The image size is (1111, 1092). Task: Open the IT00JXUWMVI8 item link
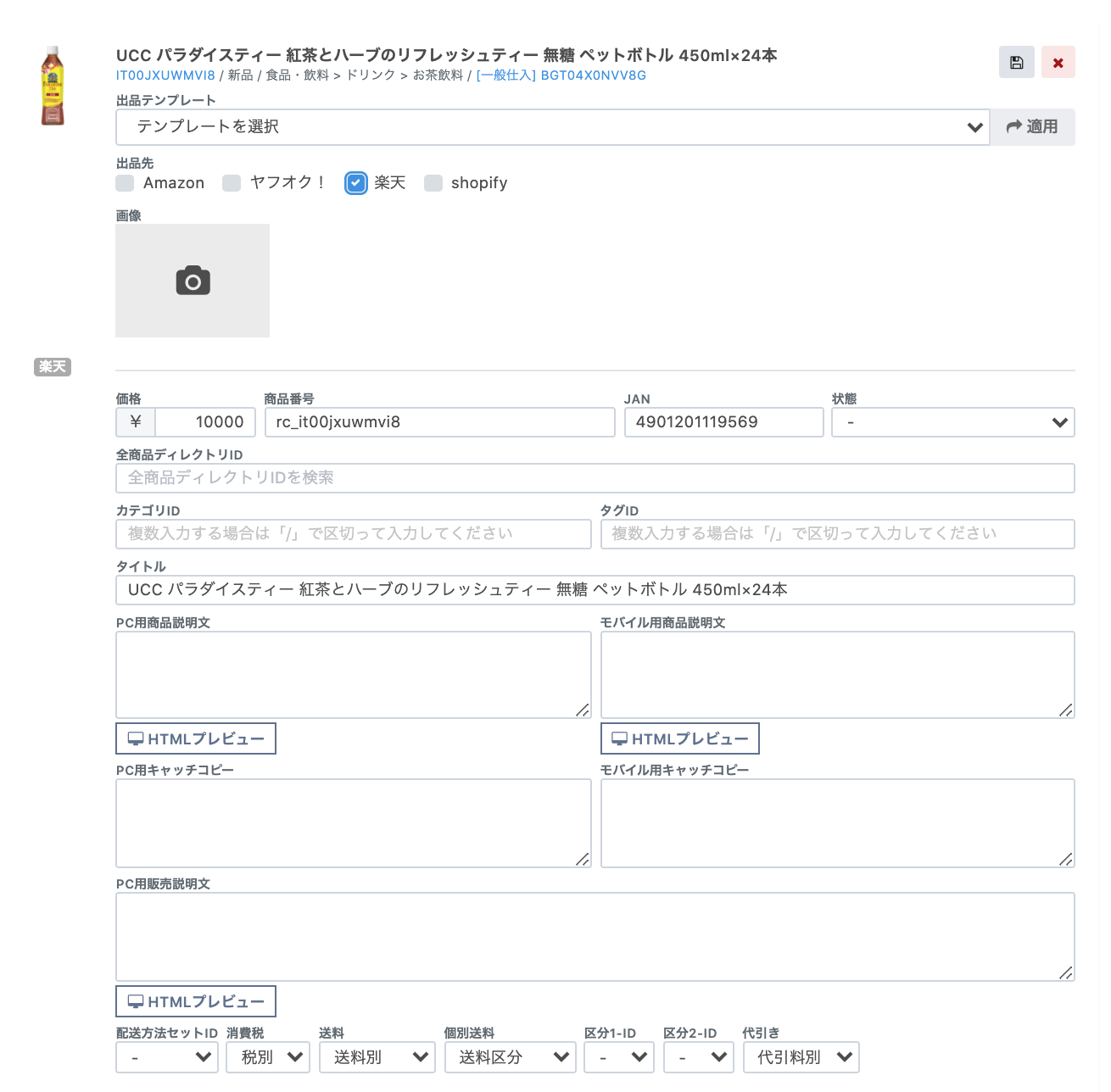pyautogui.click(x=165, y=75)
